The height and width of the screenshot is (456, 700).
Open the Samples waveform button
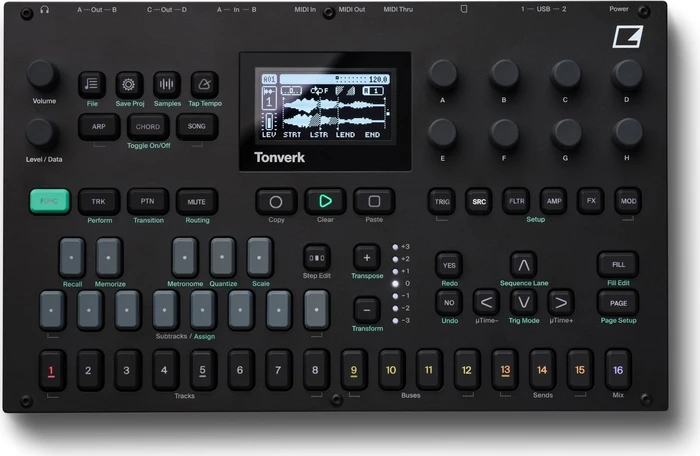click(x=167, y=84)
